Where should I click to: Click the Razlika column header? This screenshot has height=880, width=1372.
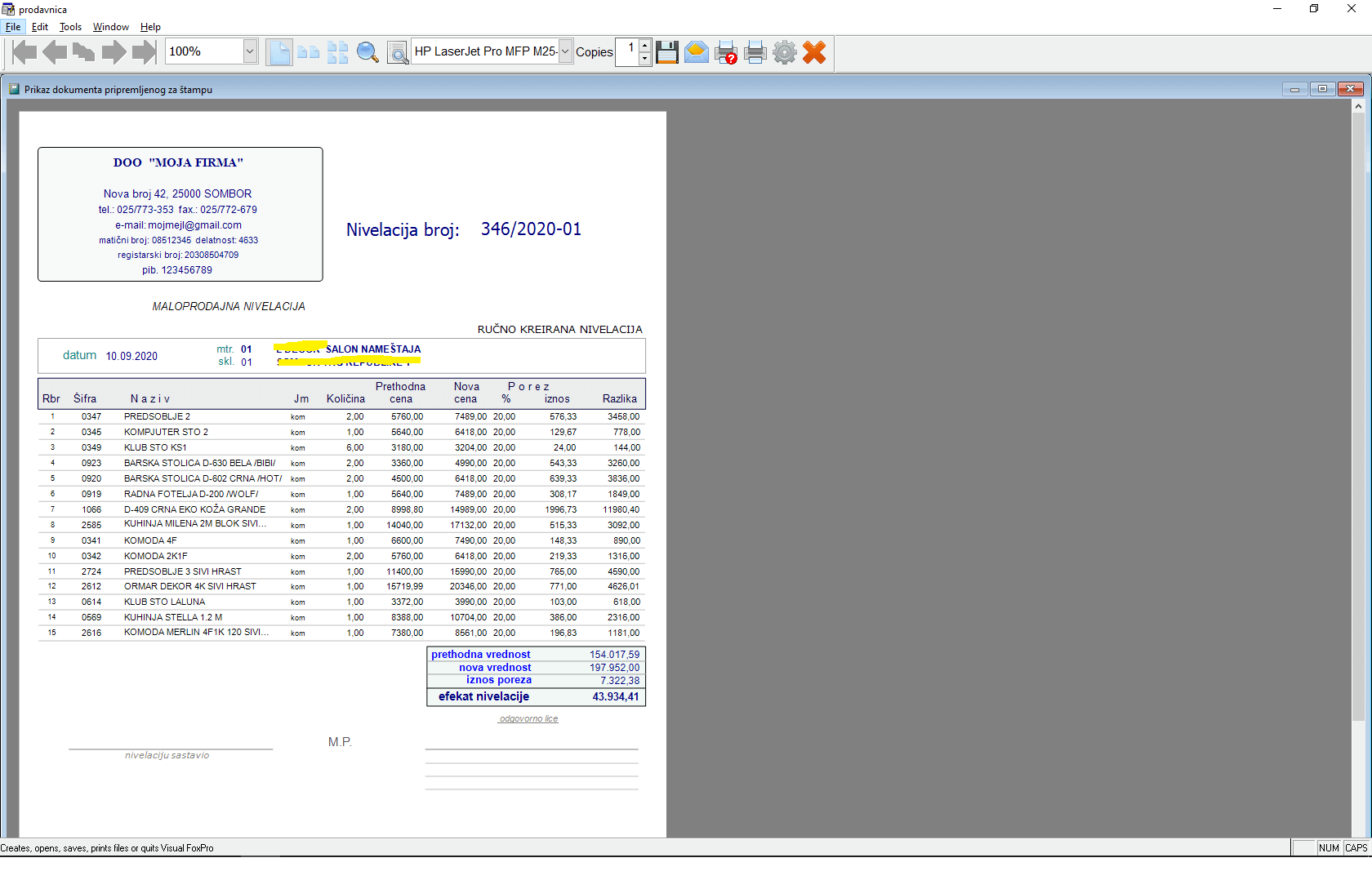tap(620, 399)
